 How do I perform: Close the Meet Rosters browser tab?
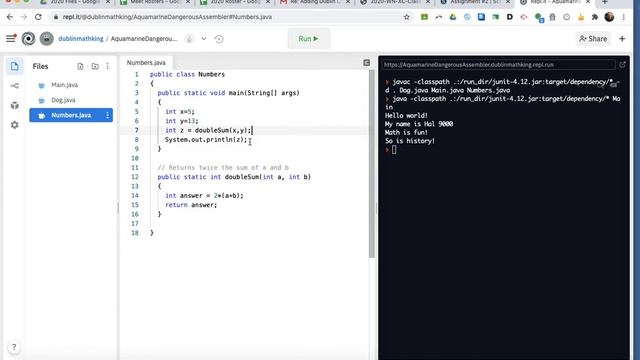(188, 2)
